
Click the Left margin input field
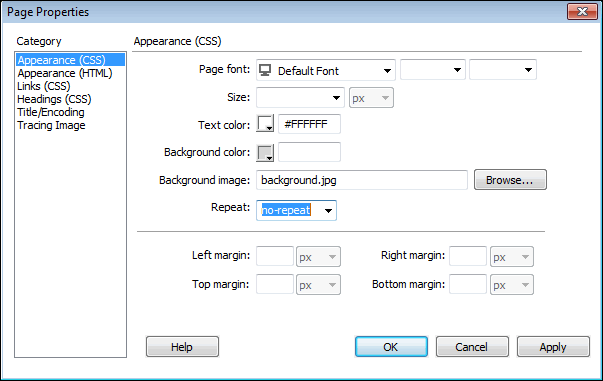click(275, 256)
